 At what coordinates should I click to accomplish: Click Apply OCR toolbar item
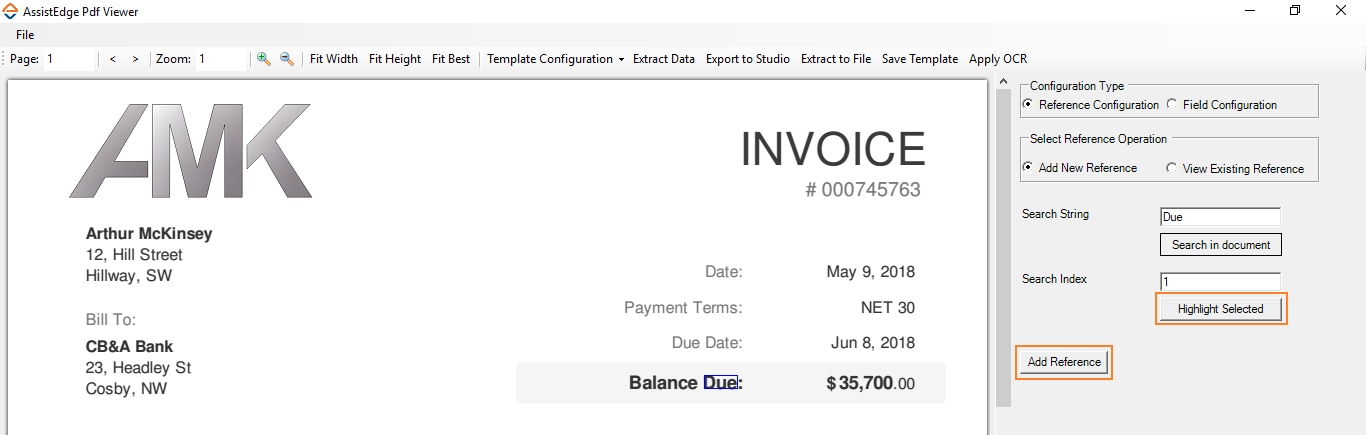pyautogui.click(x=998, y=59)
